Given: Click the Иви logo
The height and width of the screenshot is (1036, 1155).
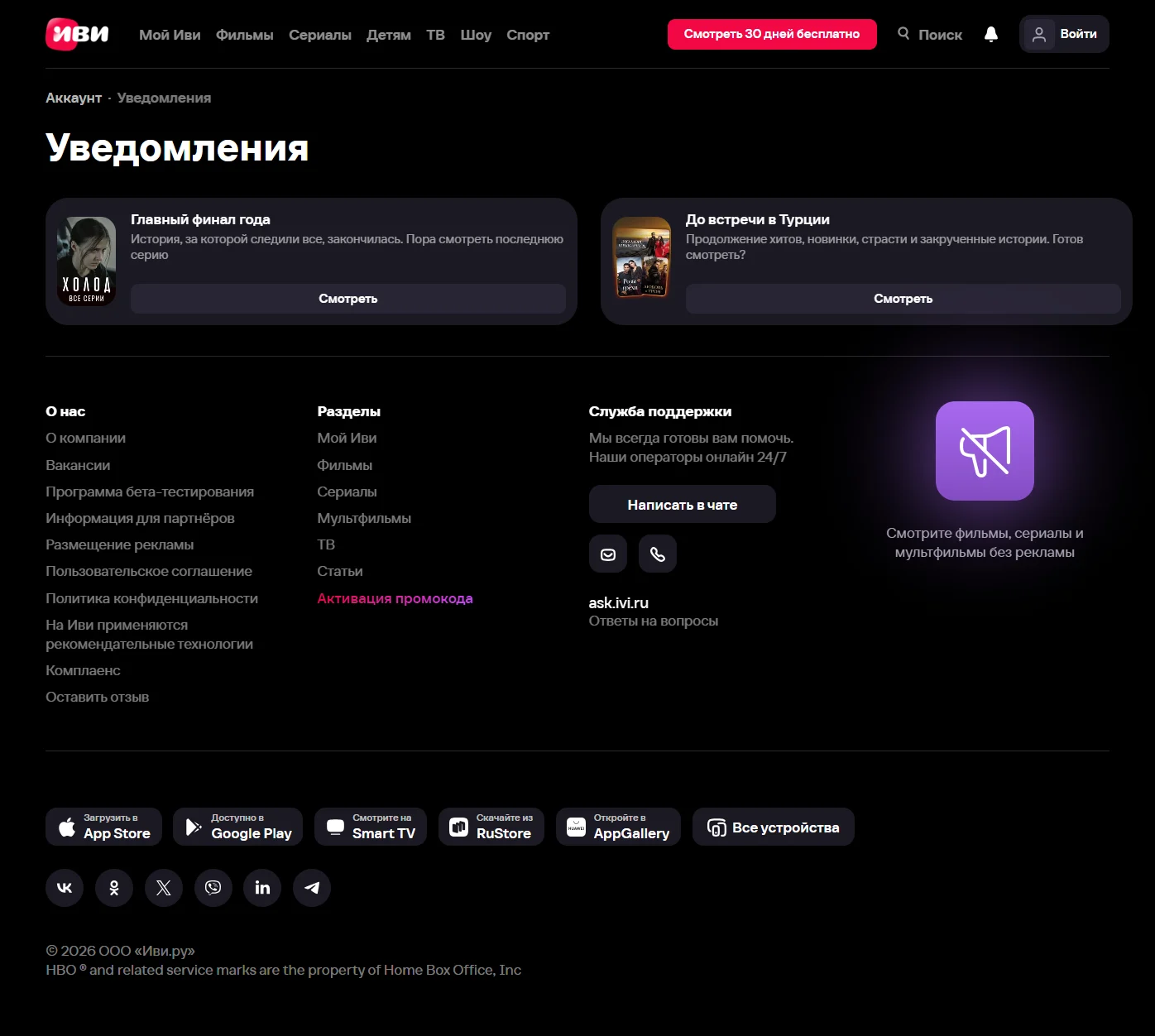Looking at the screenshot, I should pyautogui.click(x=77, y=34).
